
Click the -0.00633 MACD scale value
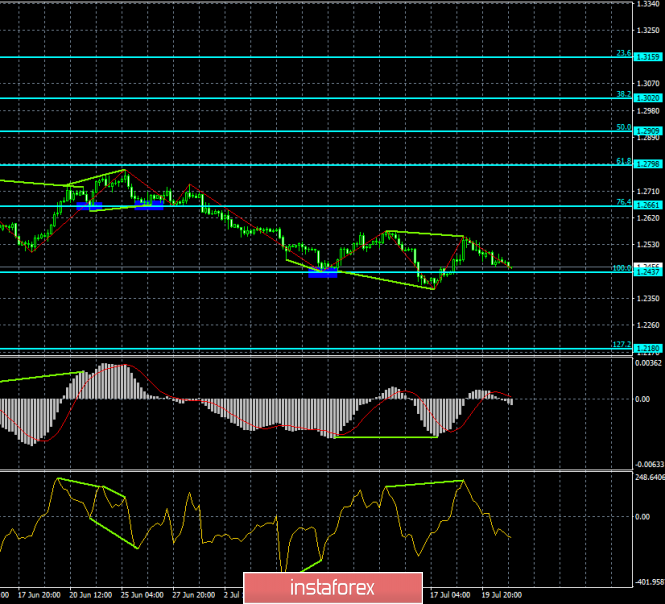pyautogui.click(x=648, y=464)
